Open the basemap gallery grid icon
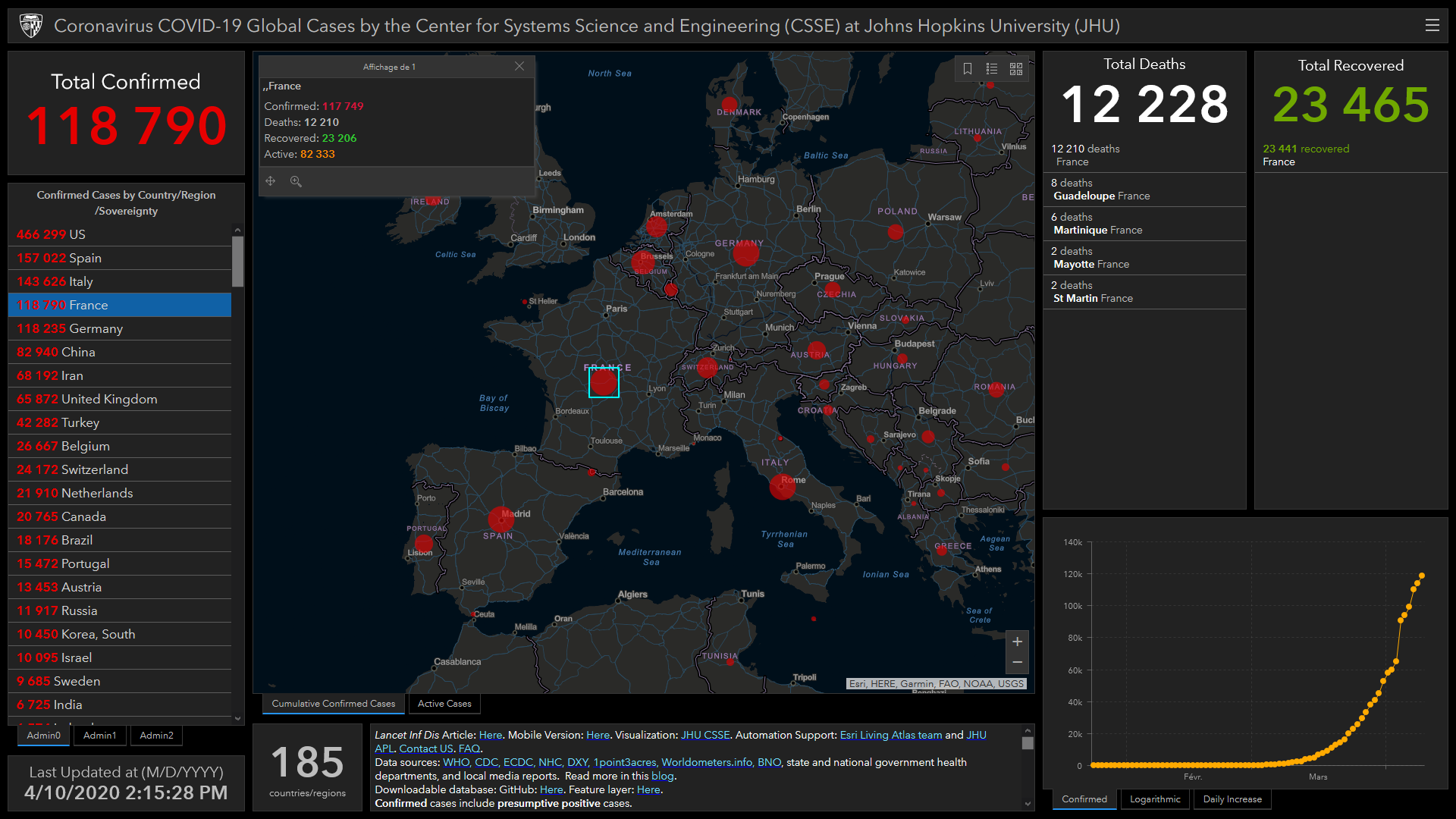The width and height of the screenshot is (1456, 819). [1016, 69]
